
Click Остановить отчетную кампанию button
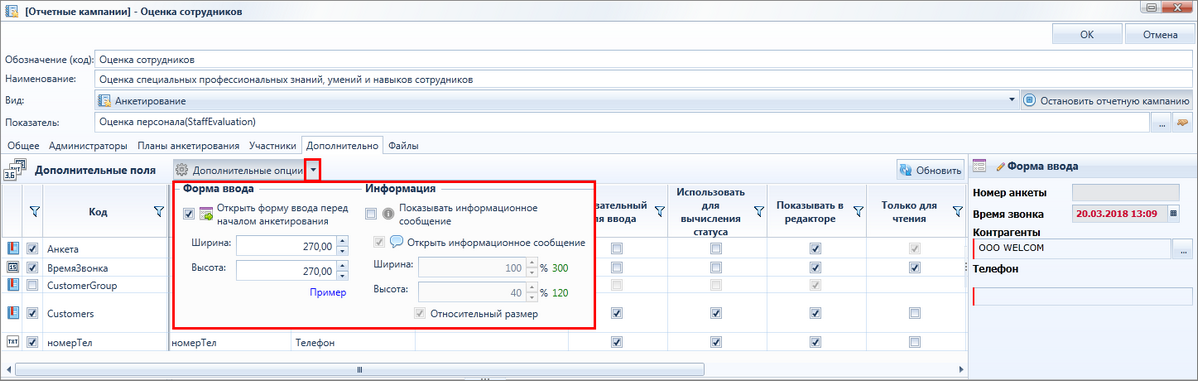(1107, 100)
